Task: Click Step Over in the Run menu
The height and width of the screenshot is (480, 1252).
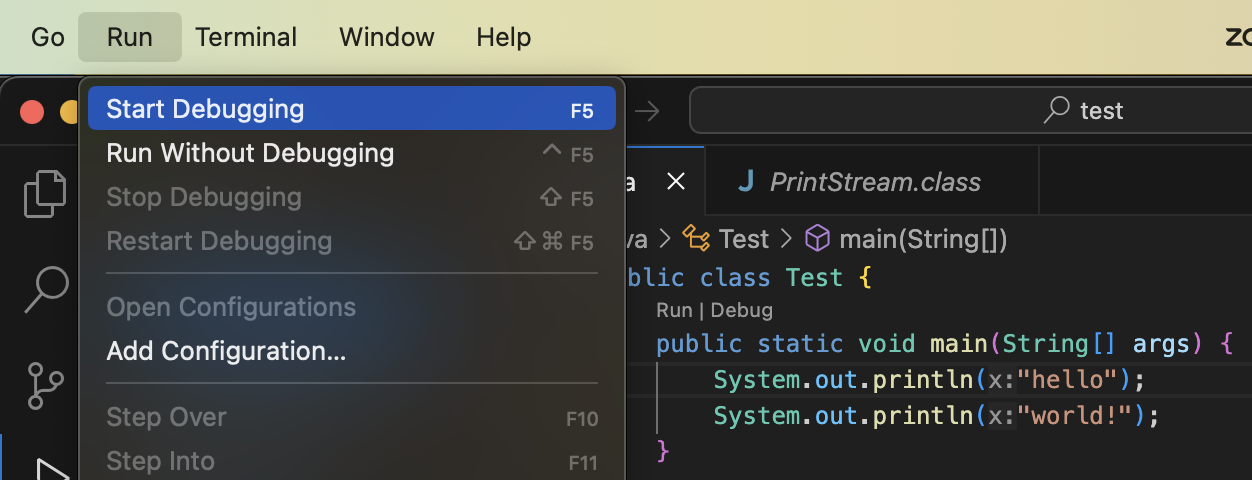Action: coord(166,417)
